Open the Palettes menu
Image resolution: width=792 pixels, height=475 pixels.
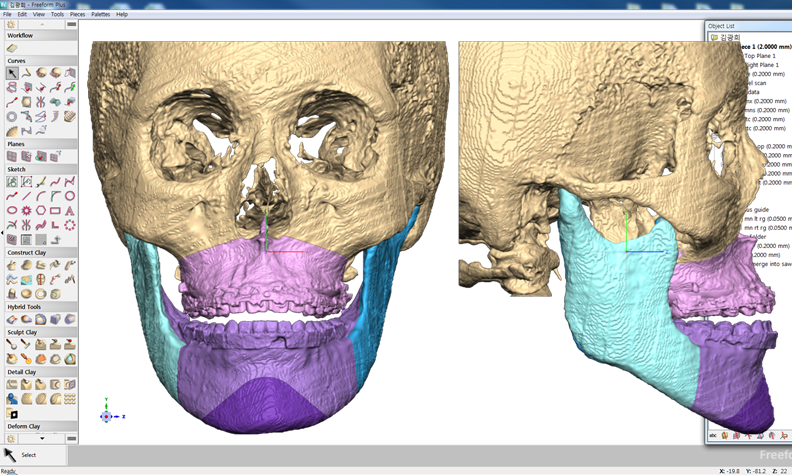pyautogui.click(x=101, y=14)
